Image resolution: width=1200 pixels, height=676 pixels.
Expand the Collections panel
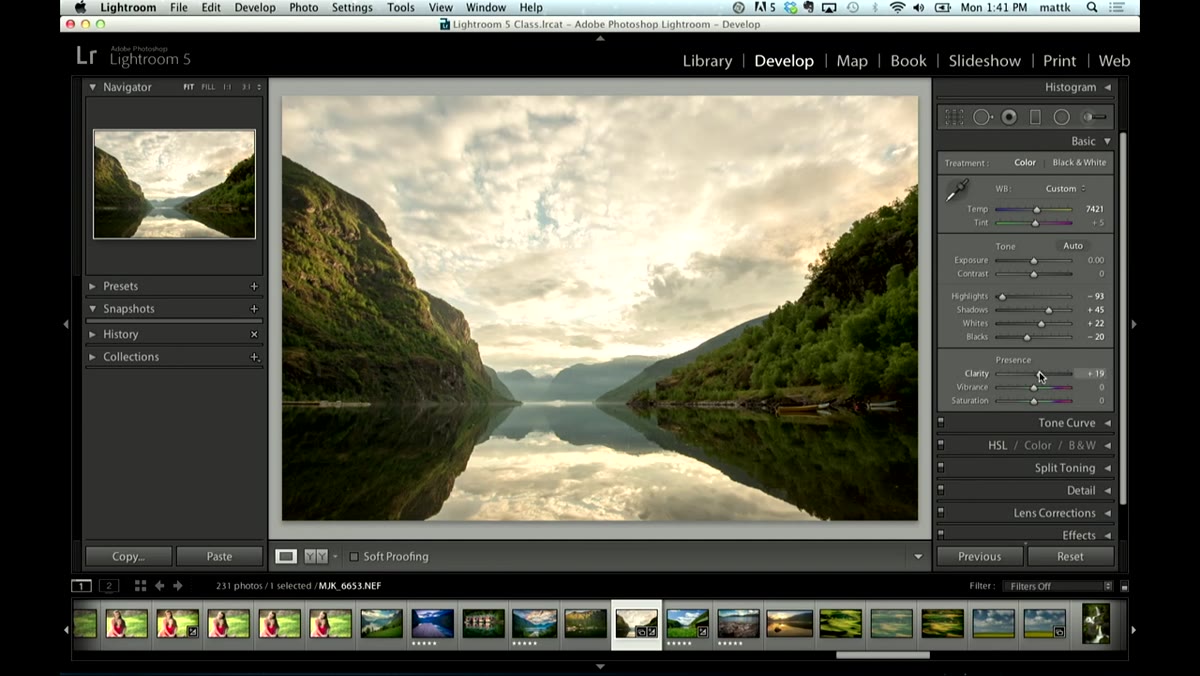point(93,357)
